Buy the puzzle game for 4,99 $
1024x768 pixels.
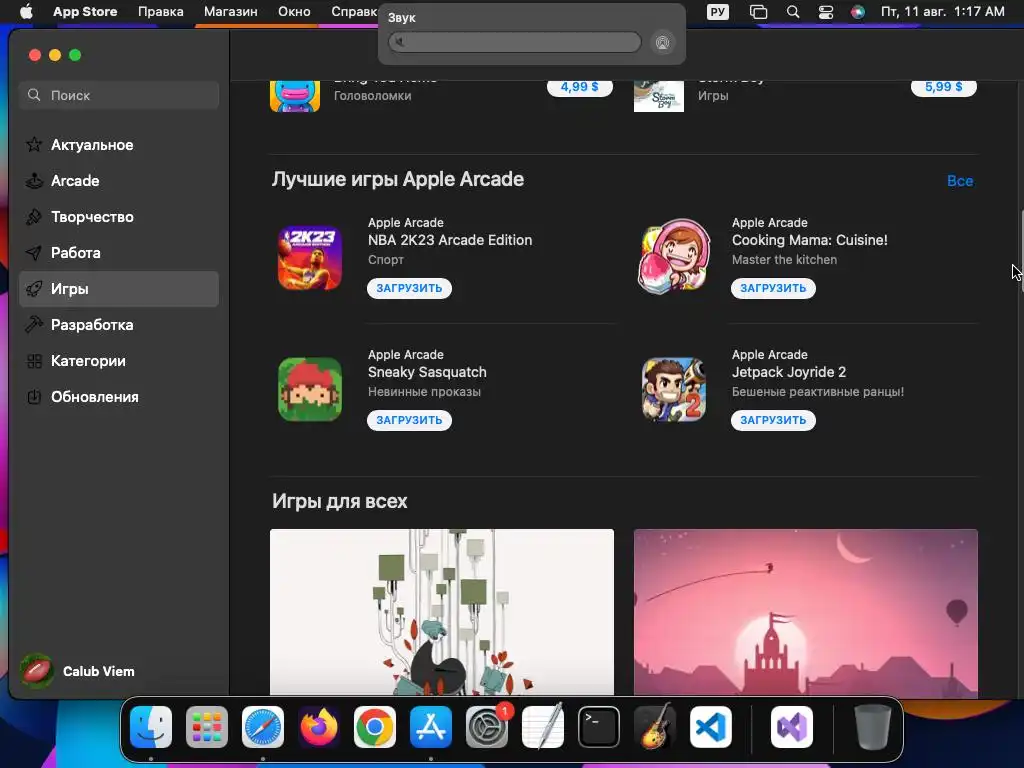(x=579, y=88)
